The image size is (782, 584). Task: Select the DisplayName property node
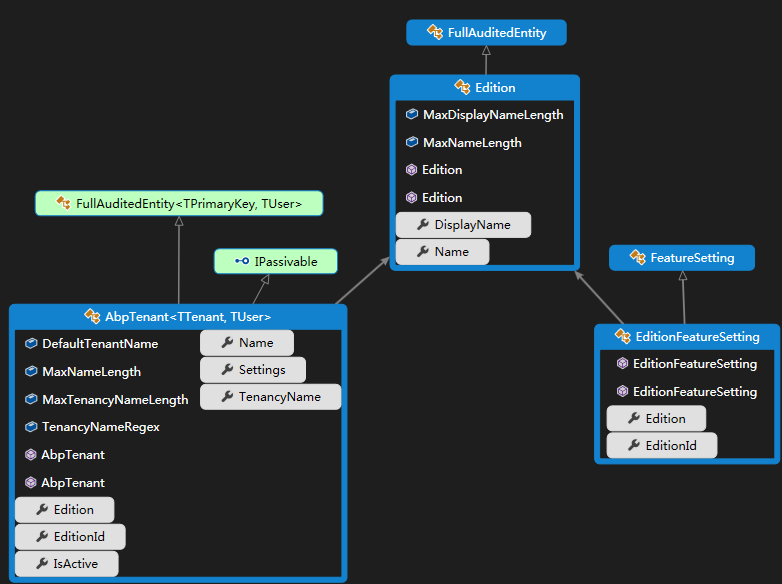pos(463,225)
